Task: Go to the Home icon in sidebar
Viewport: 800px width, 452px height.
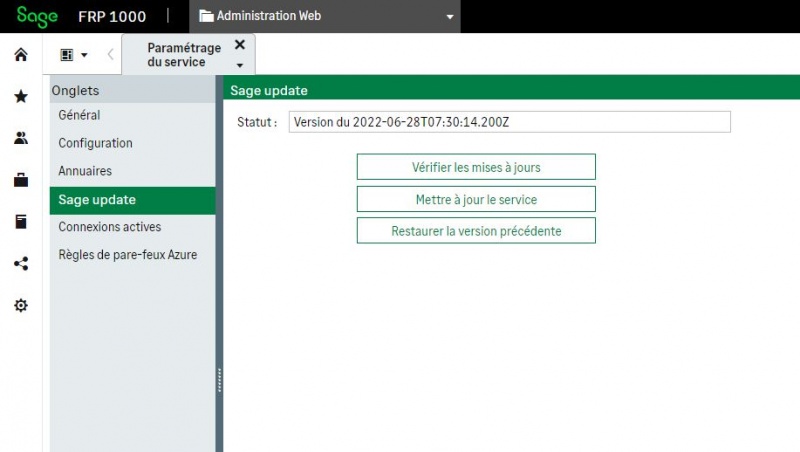Action: (21, 55)
